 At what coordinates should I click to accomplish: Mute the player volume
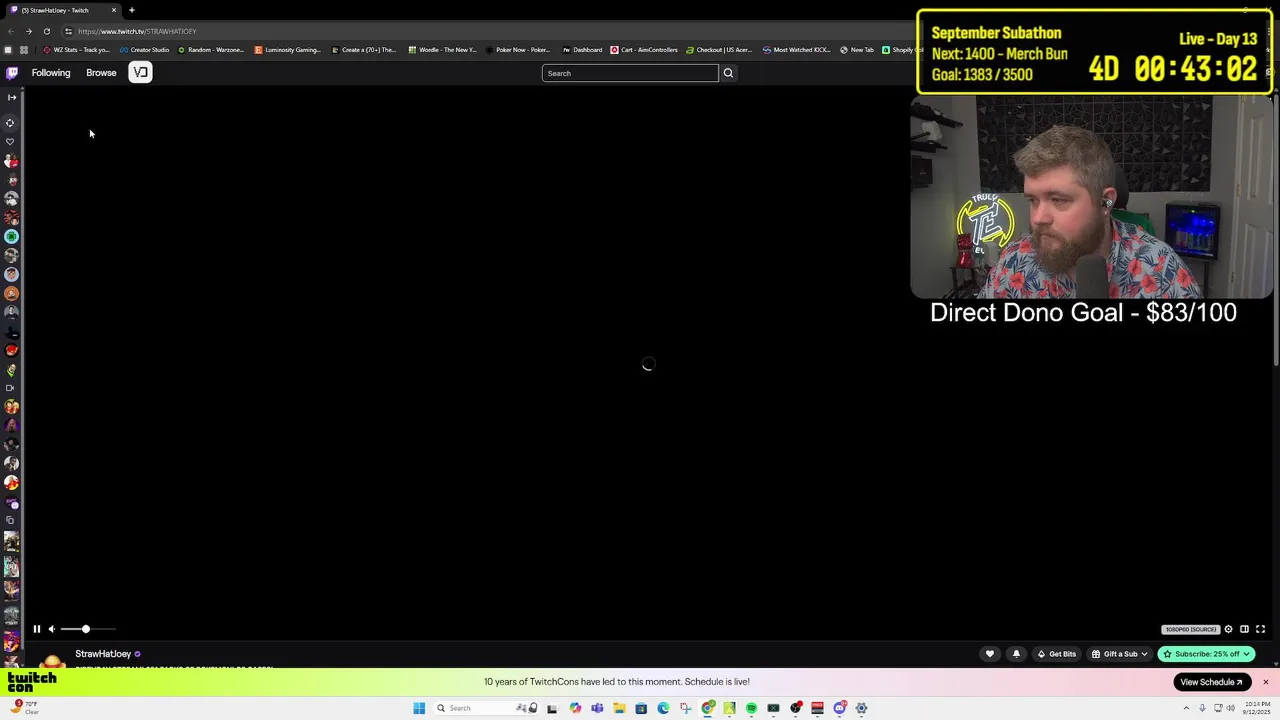[52, 629]
